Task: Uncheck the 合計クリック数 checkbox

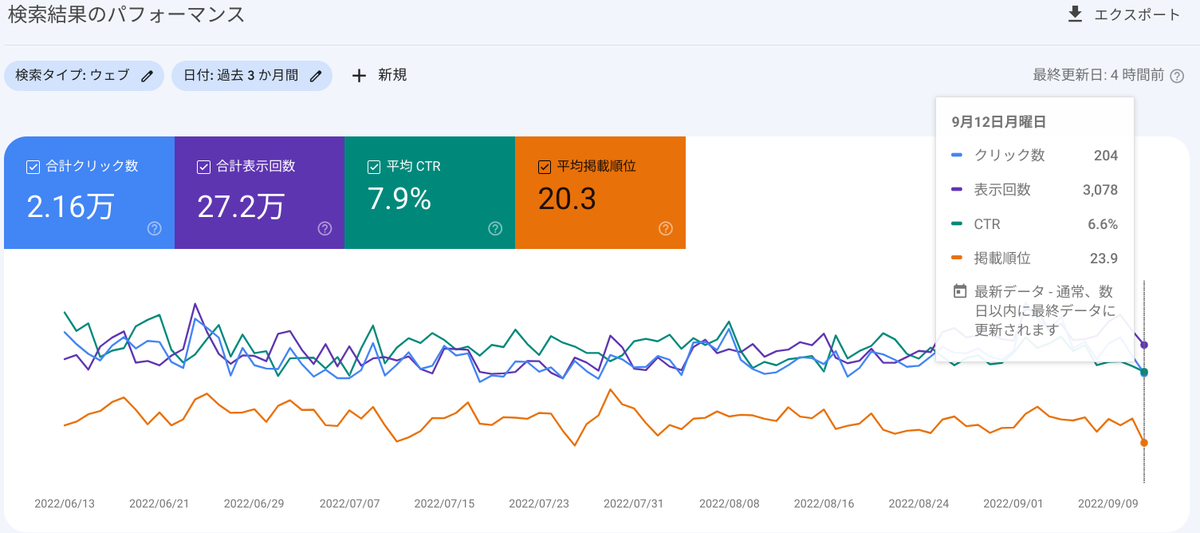Action: (33, 166)
